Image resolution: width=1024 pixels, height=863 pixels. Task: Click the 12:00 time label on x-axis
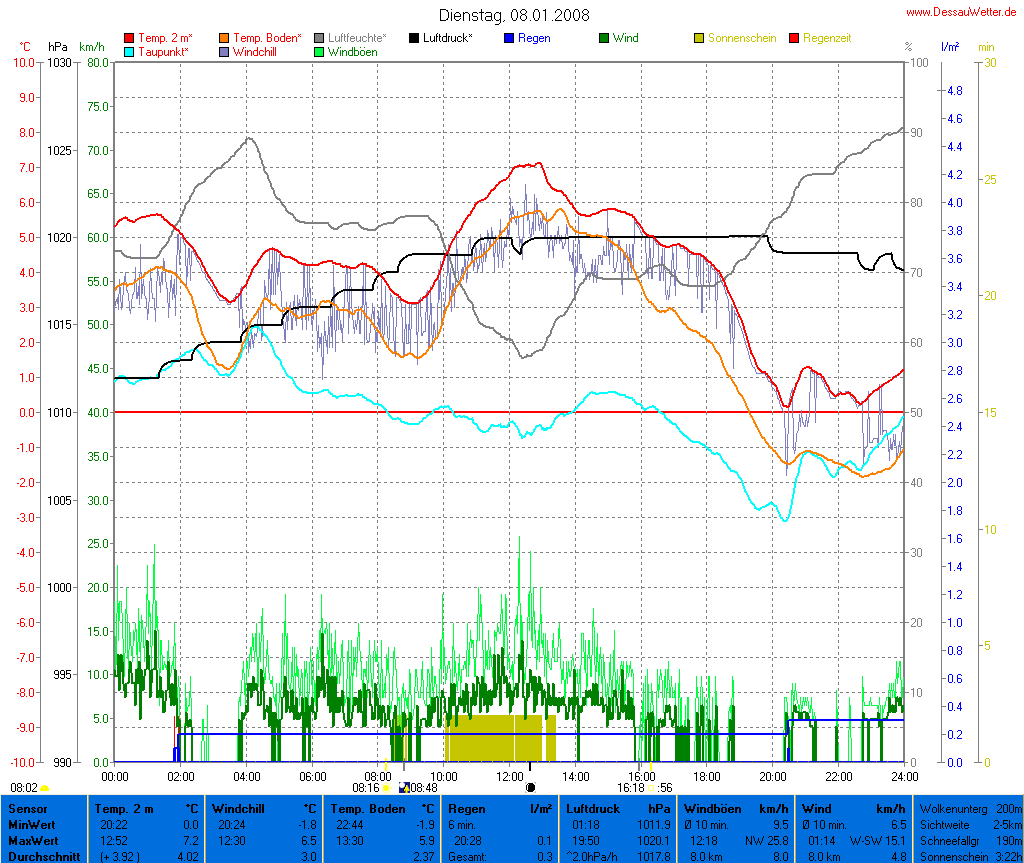pos(510,776)
